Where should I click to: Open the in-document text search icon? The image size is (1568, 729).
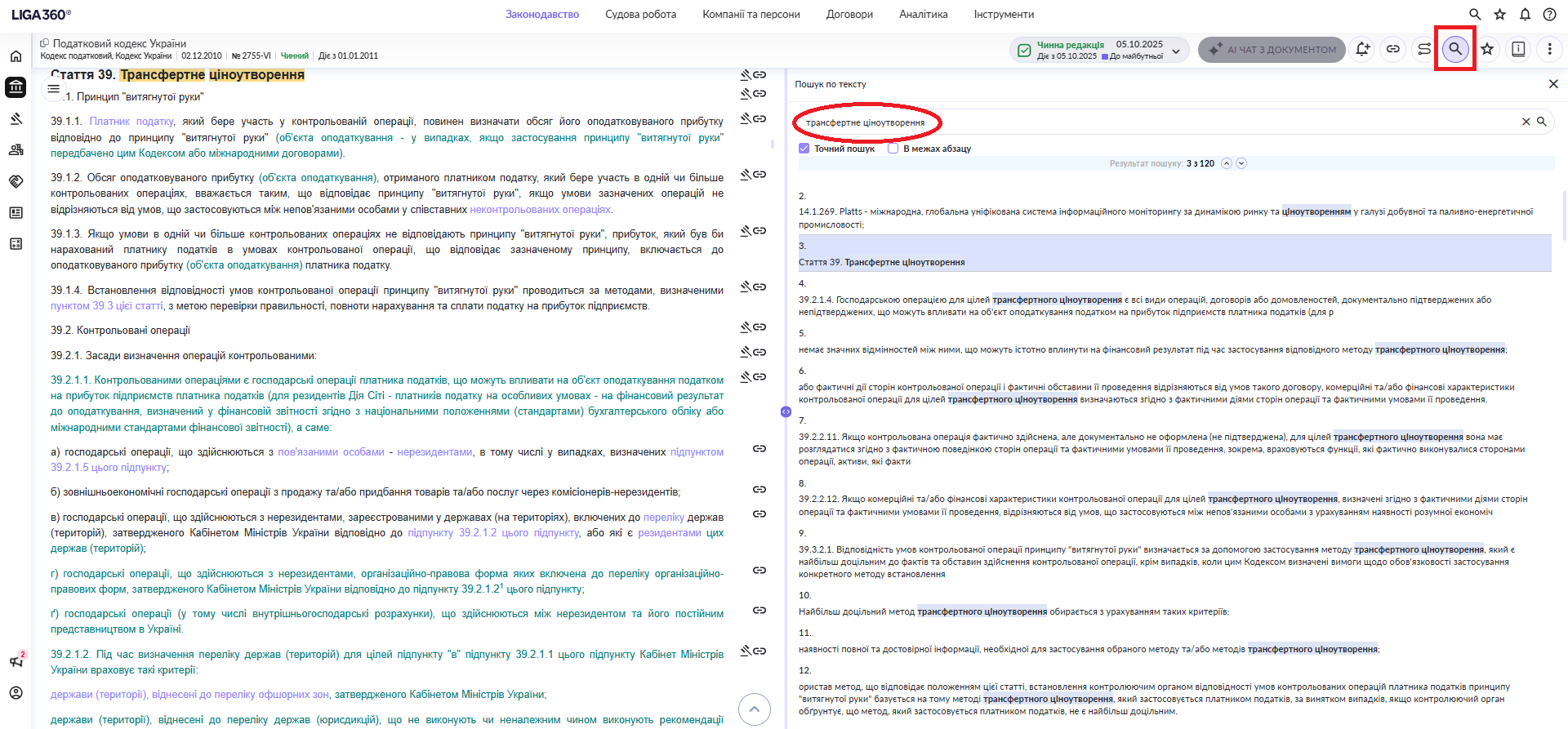point(1454,49)
